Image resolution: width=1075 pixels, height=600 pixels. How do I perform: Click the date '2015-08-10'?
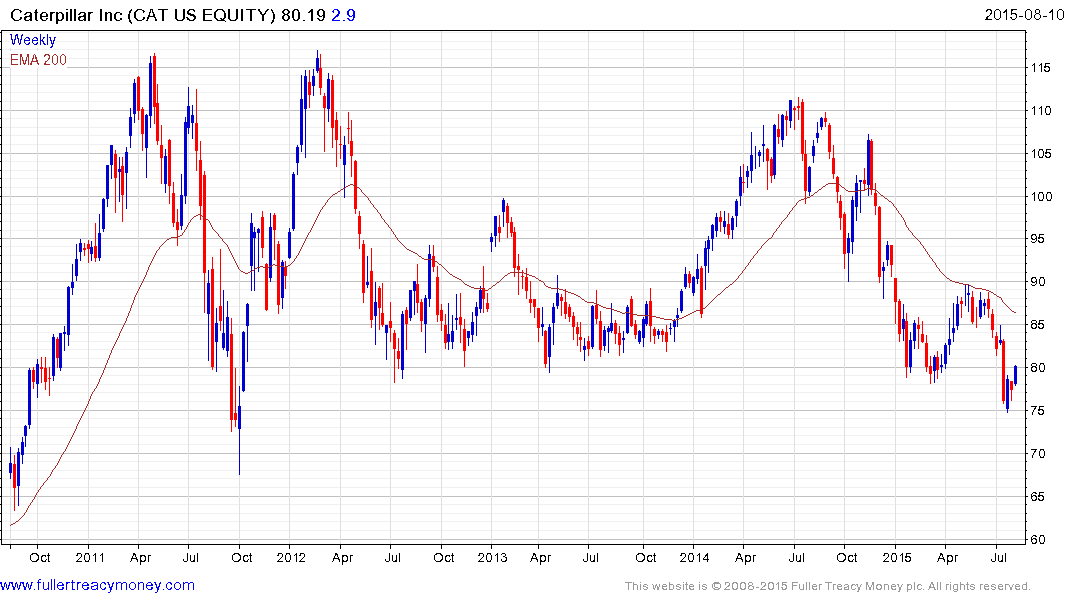point(1024,14)
